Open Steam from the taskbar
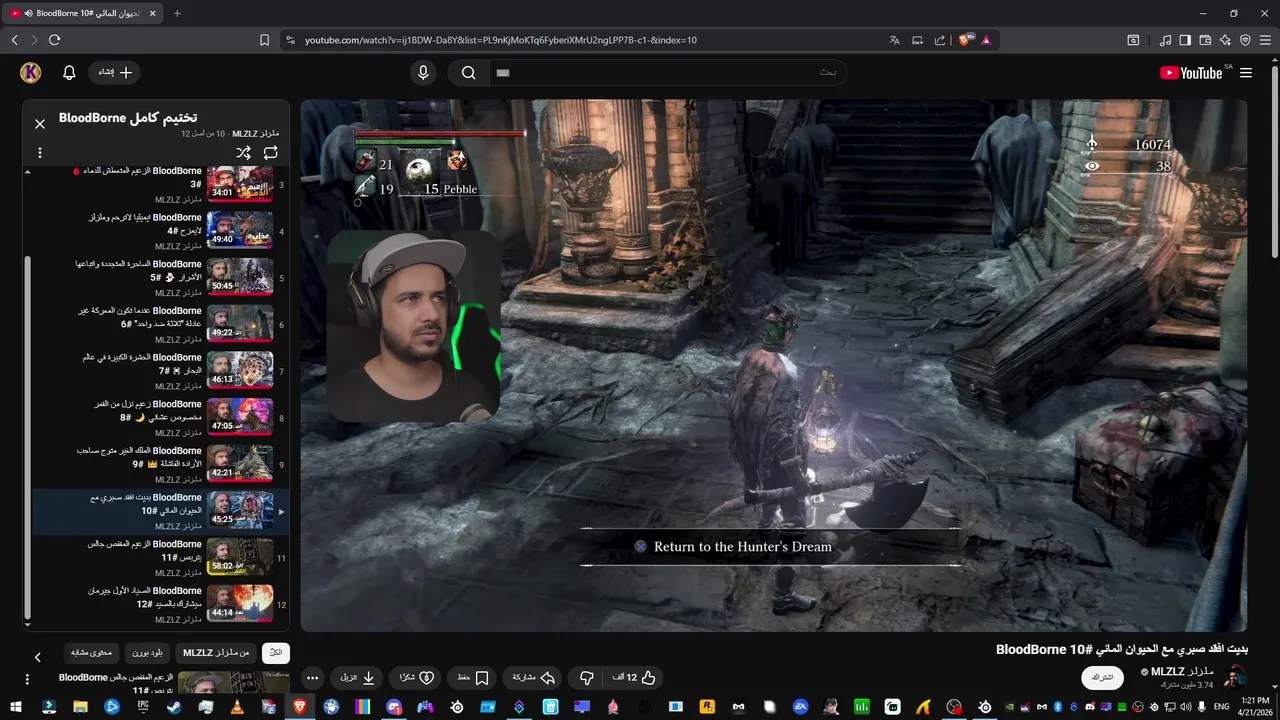The height and width of the screenshot is (720, 1280). 174,707
